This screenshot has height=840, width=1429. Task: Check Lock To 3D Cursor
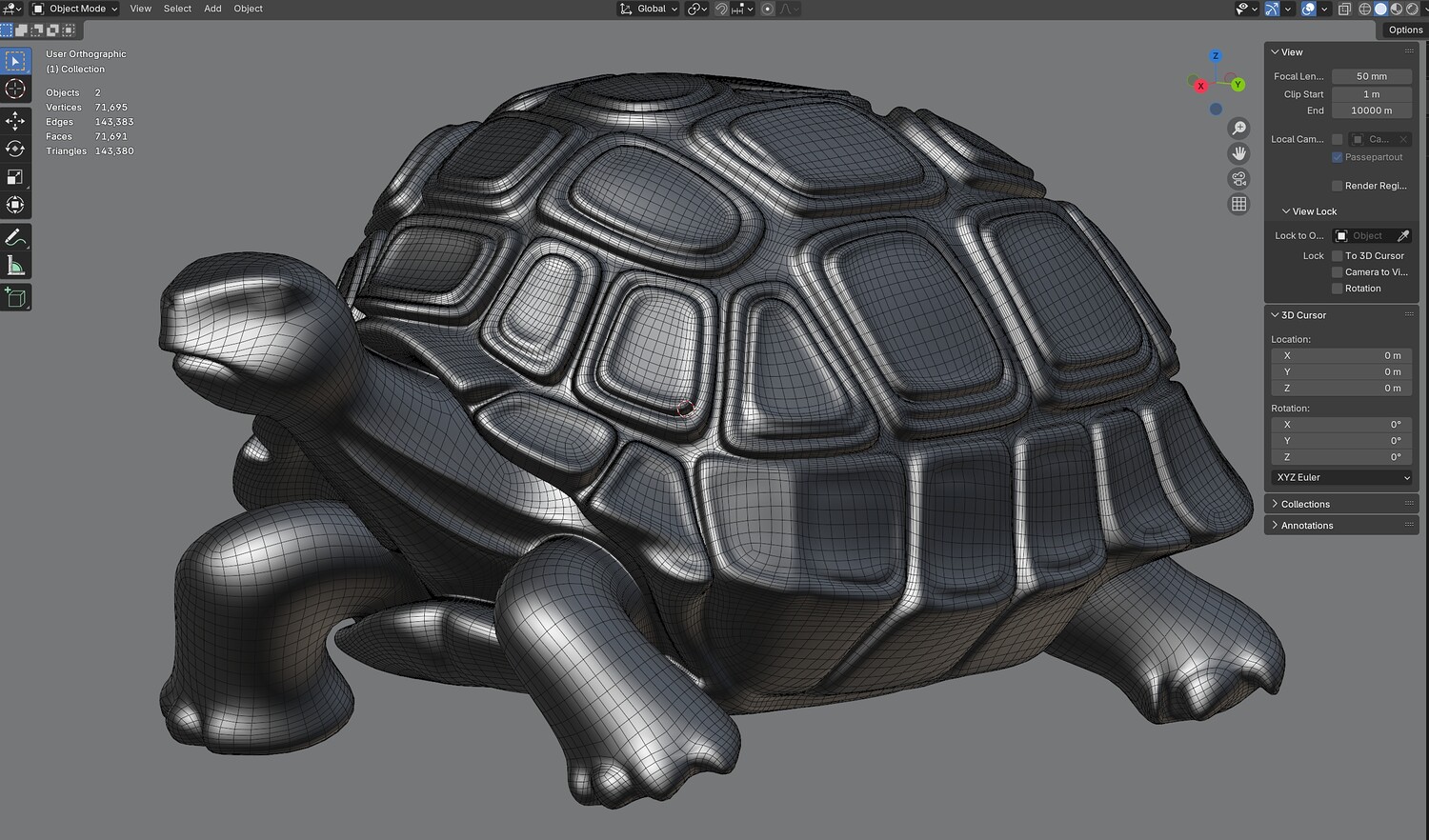pos(1338,256)
